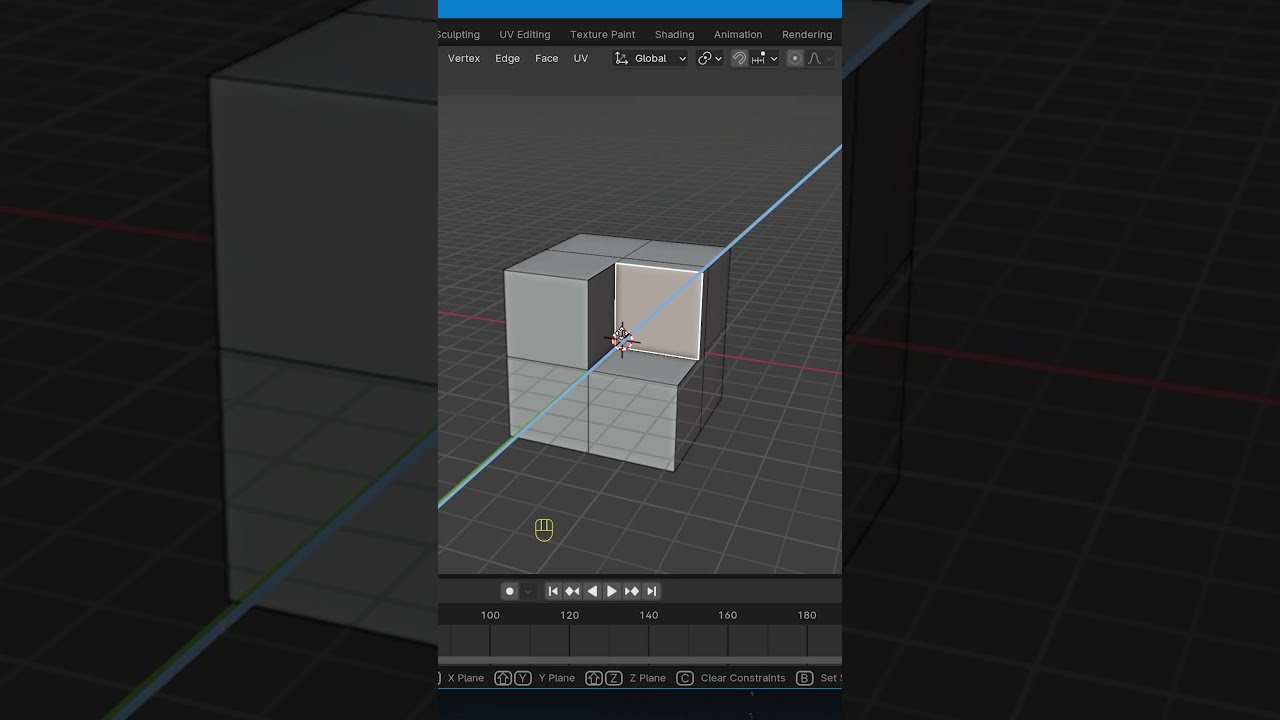Open the Vertex menu
The image size is (1280, 720).
click(464, 58)
